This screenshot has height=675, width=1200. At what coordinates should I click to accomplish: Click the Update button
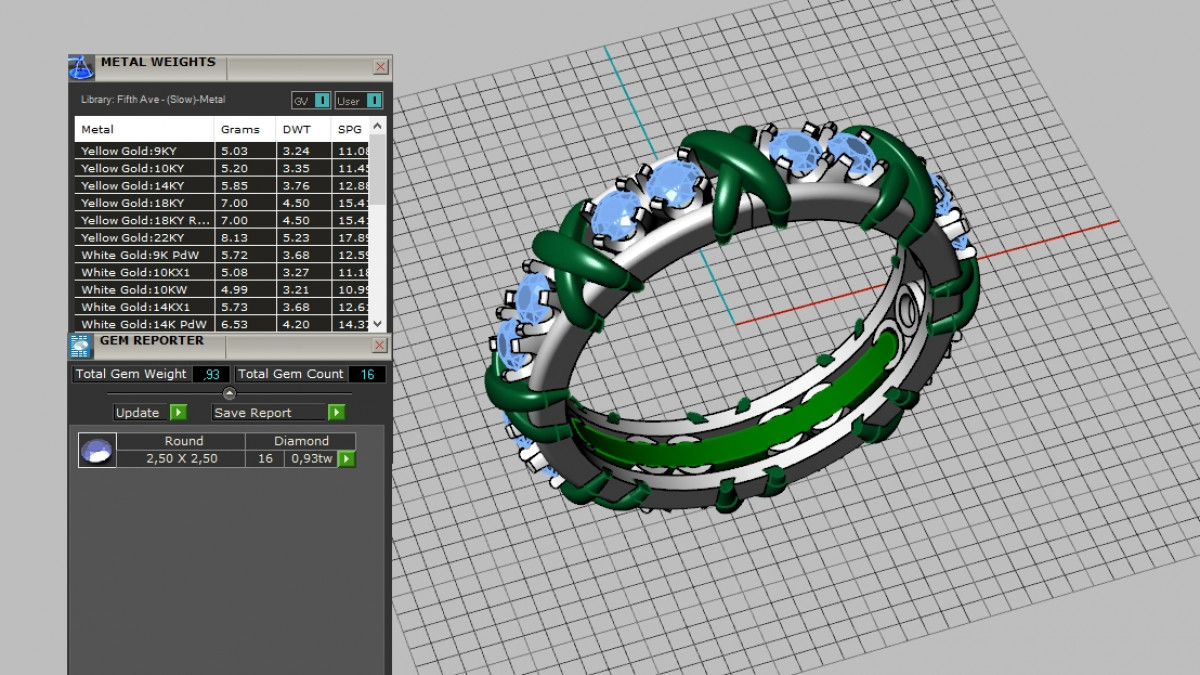coord(149,413)
